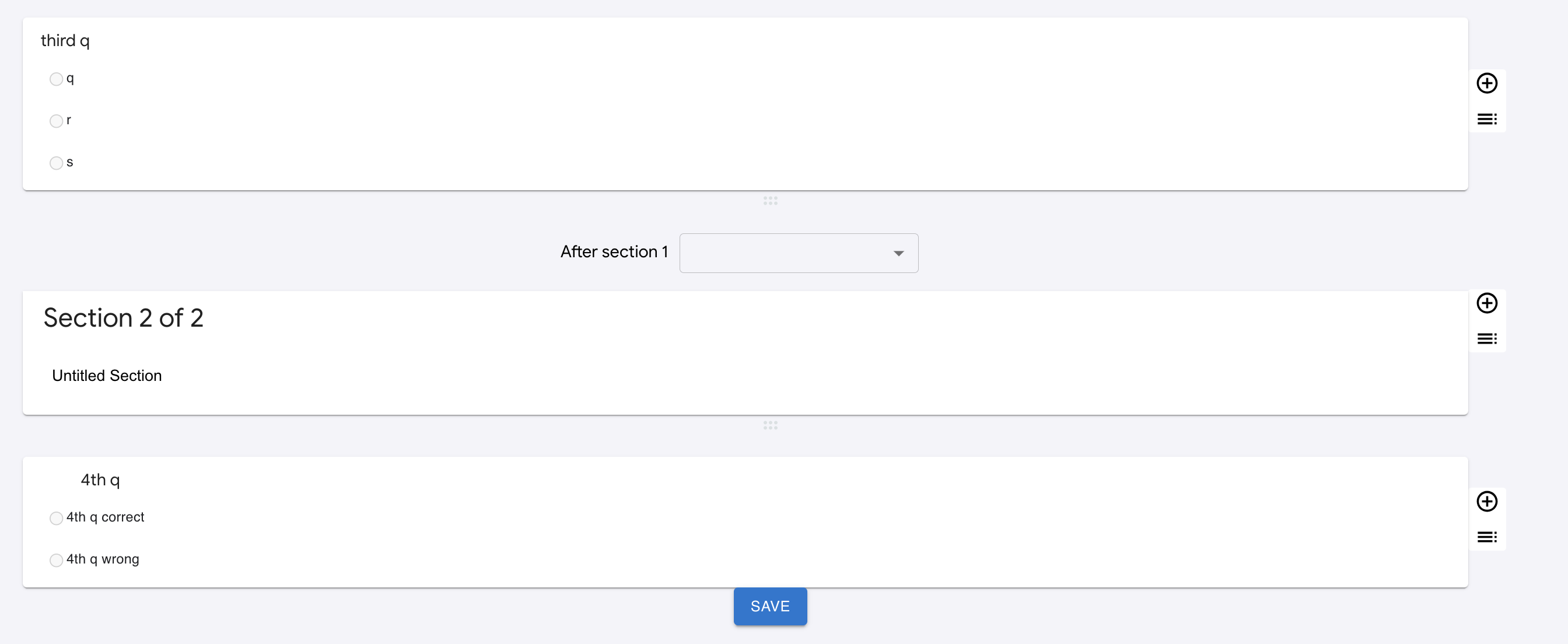Click add question icon beside third q
This screenshot has width=1568, height=644.
[1486, 83]
